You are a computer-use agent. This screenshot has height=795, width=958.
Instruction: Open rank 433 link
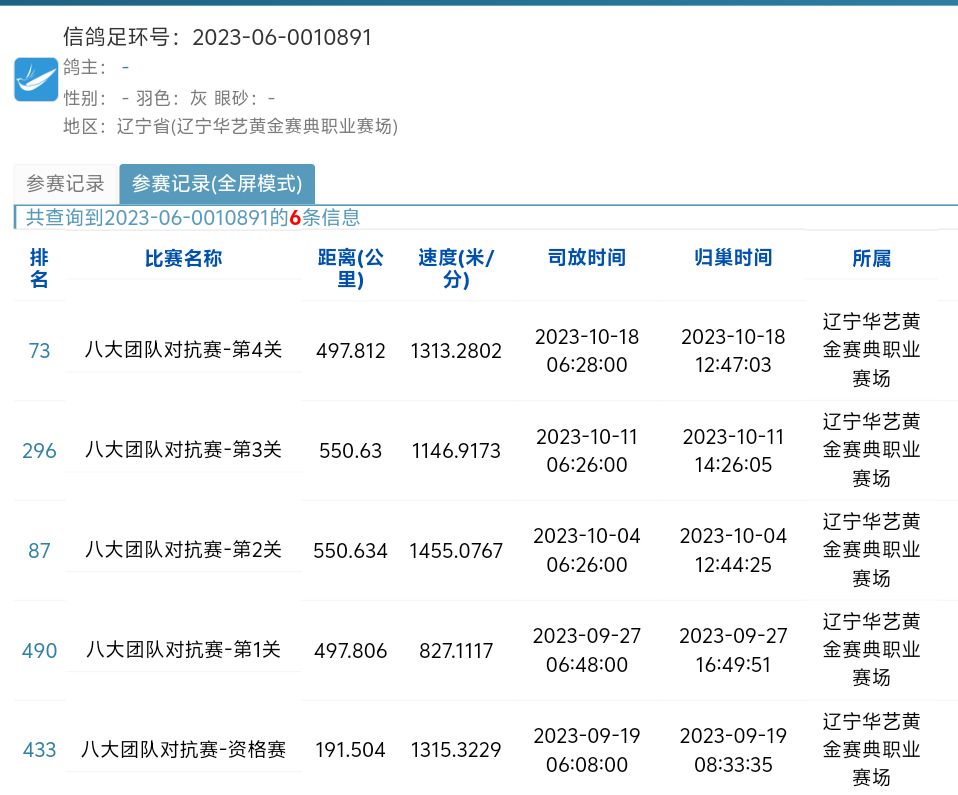point(39,750)
